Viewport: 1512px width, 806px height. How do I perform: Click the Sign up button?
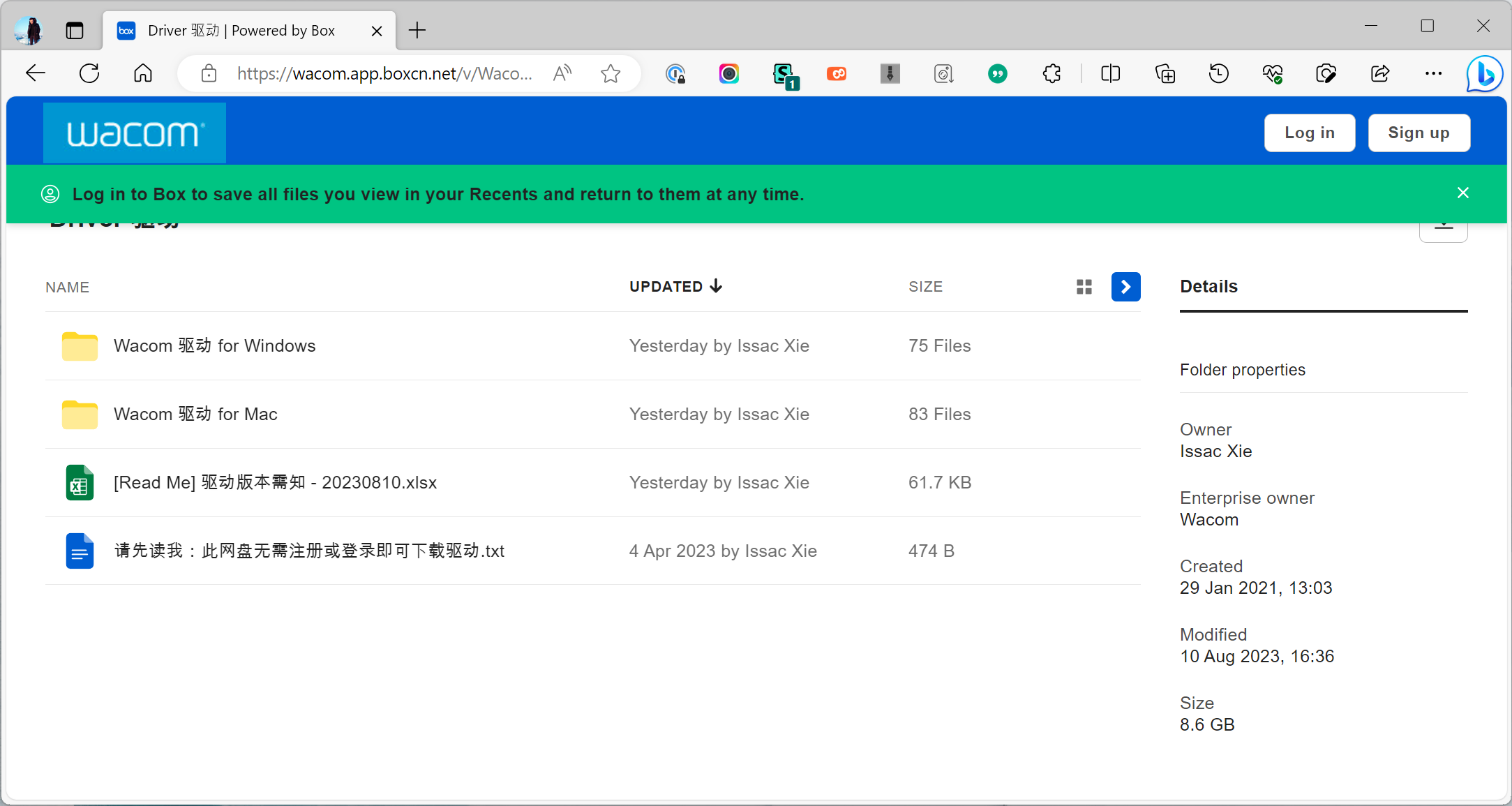coord(1419,133)
